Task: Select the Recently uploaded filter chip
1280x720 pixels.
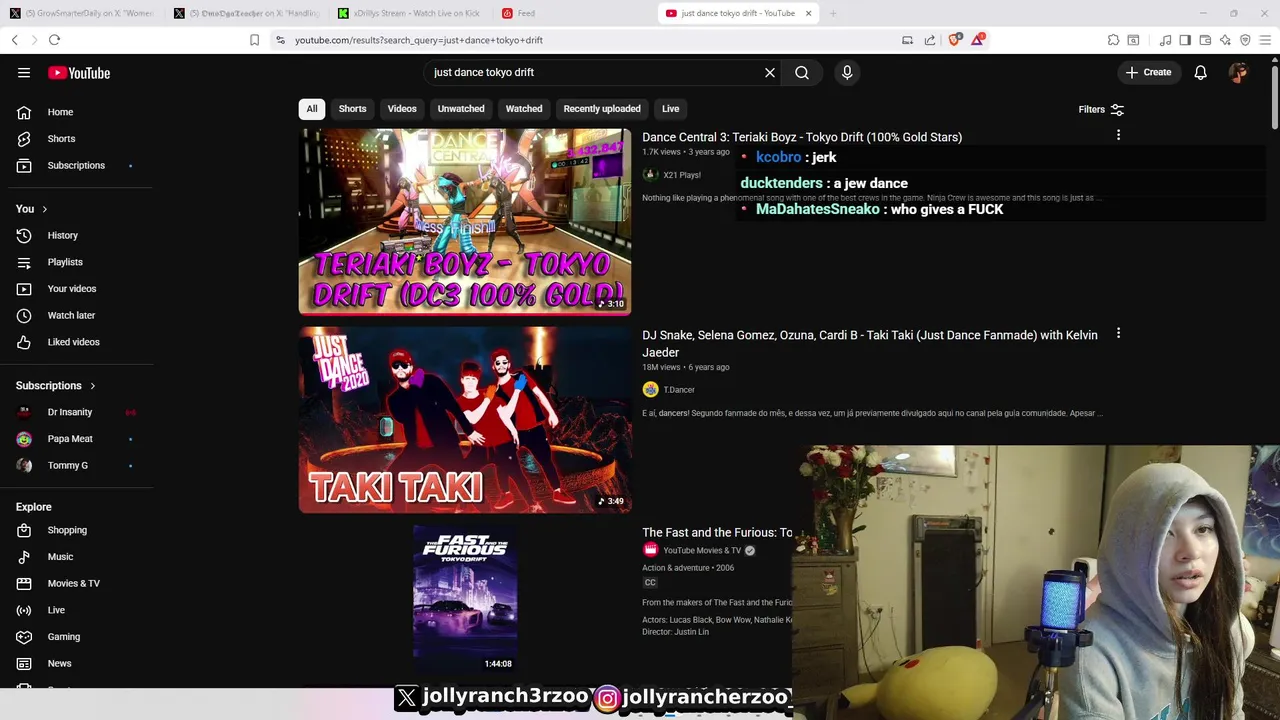Action: (602, 109)
